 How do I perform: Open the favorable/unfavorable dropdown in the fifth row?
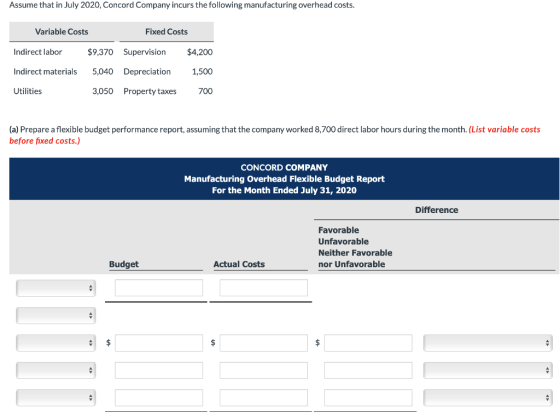pos(488,398)
